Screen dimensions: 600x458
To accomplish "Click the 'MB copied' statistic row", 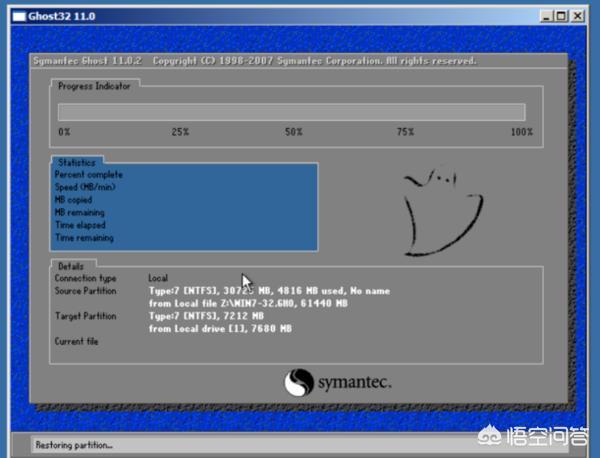I will (x=73, y=200).
